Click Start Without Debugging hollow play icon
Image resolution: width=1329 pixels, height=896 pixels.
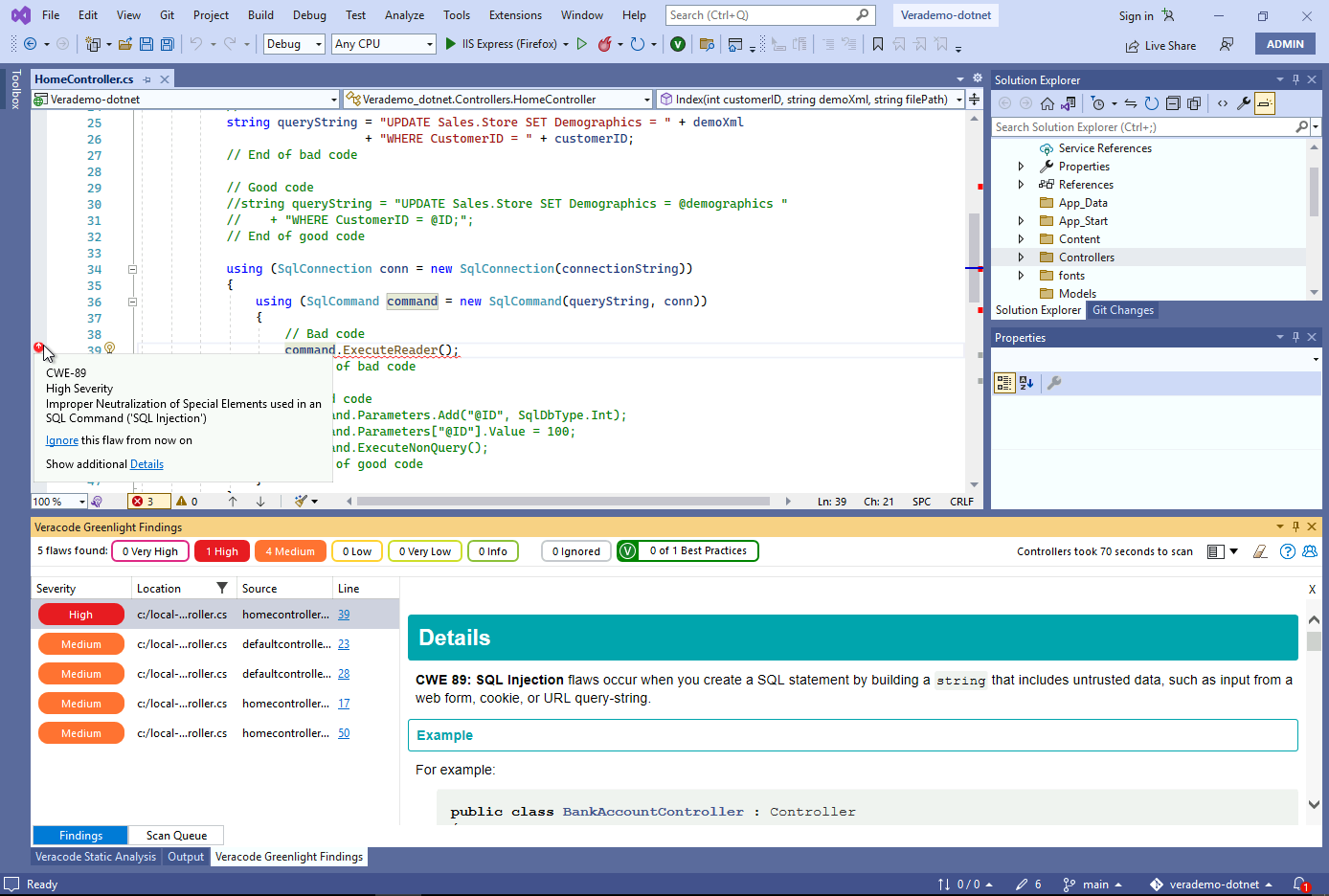[x=581, y=44]
